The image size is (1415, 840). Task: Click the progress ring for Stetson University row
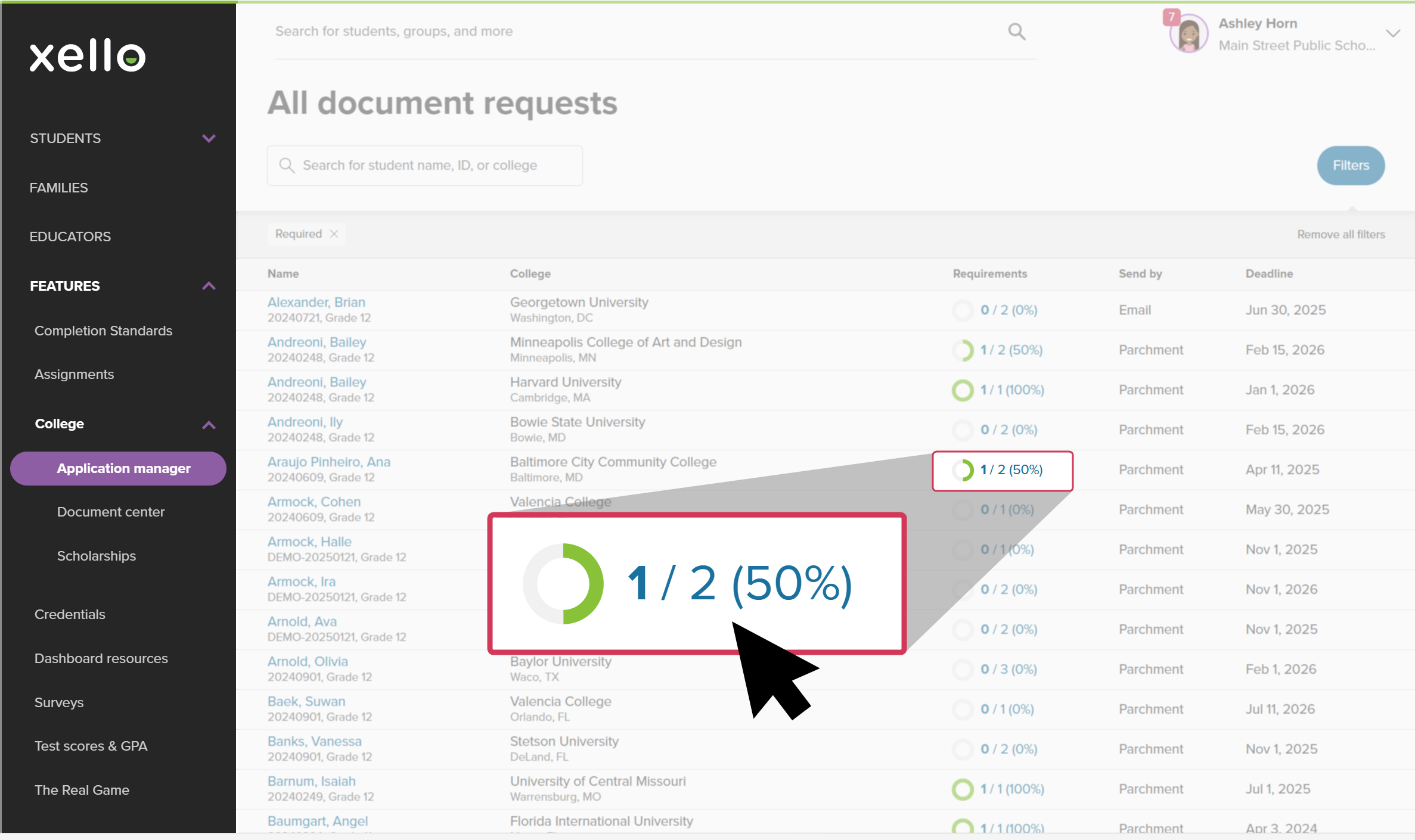963,749
